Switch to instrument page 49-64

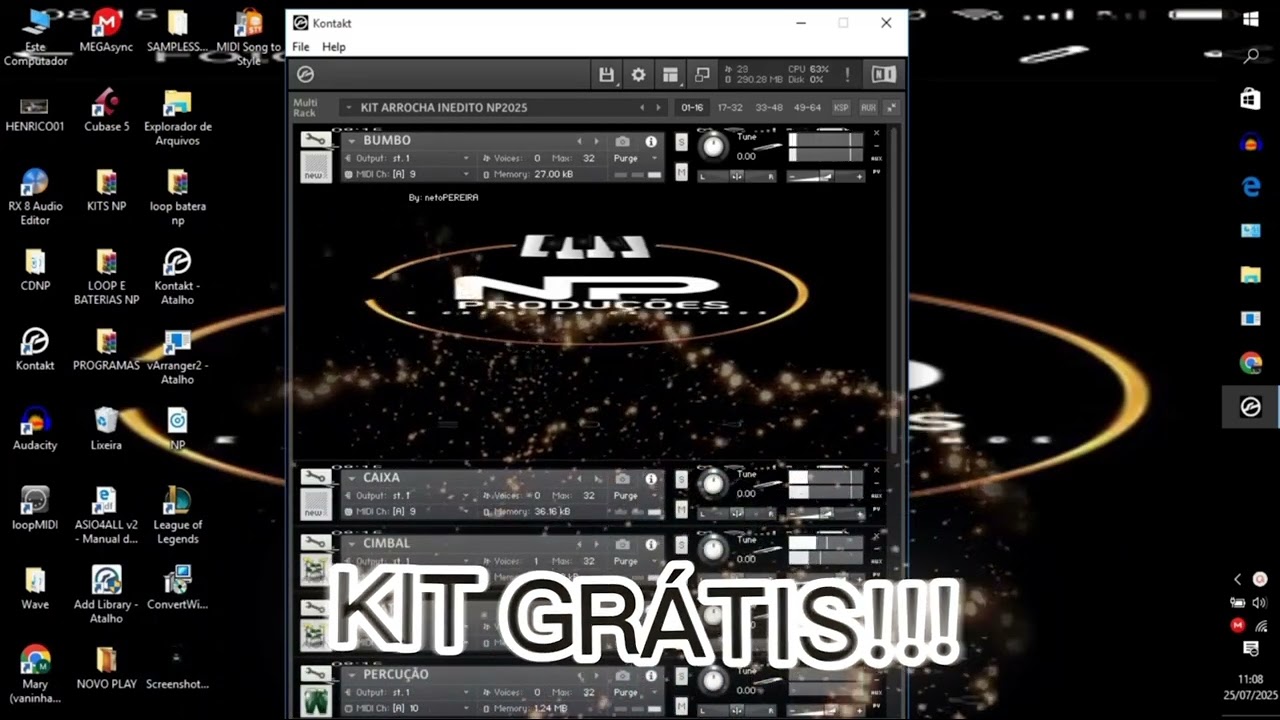pos(807,107)
